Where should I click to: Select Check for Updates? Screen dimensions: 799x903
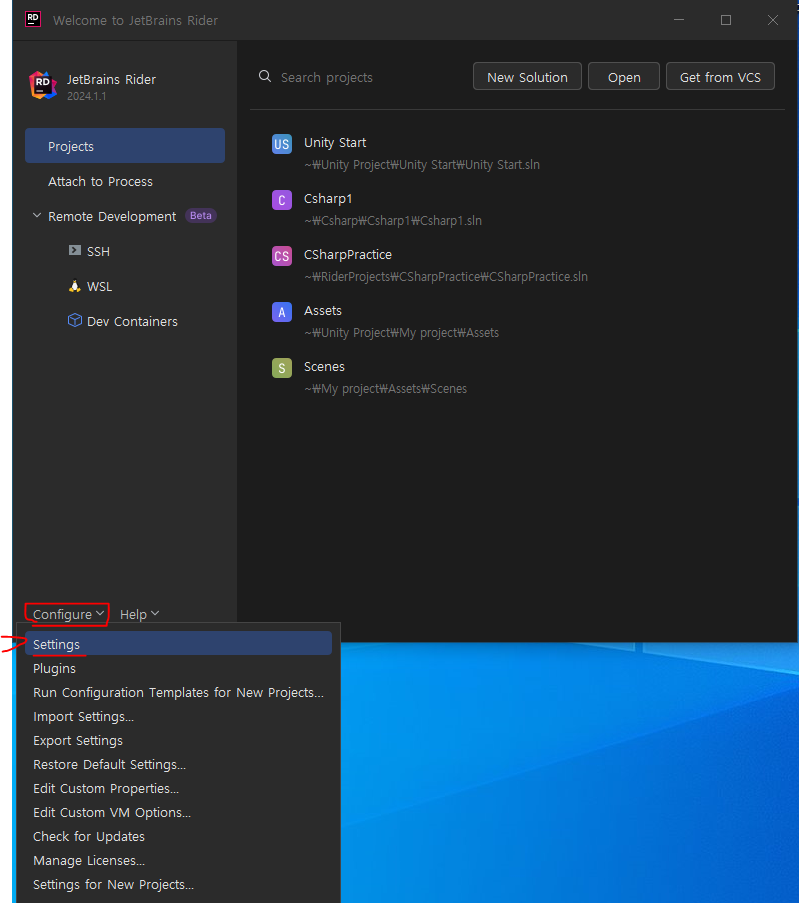coord(179,836)
